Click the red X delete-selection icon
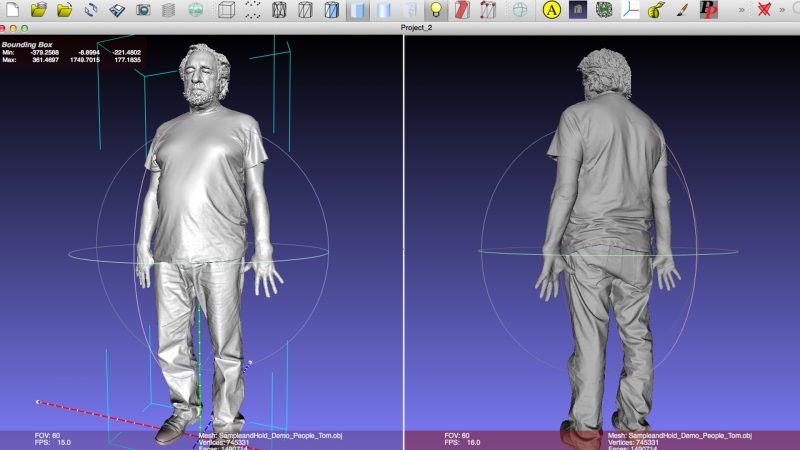800x450 pixels. [764, 10]
